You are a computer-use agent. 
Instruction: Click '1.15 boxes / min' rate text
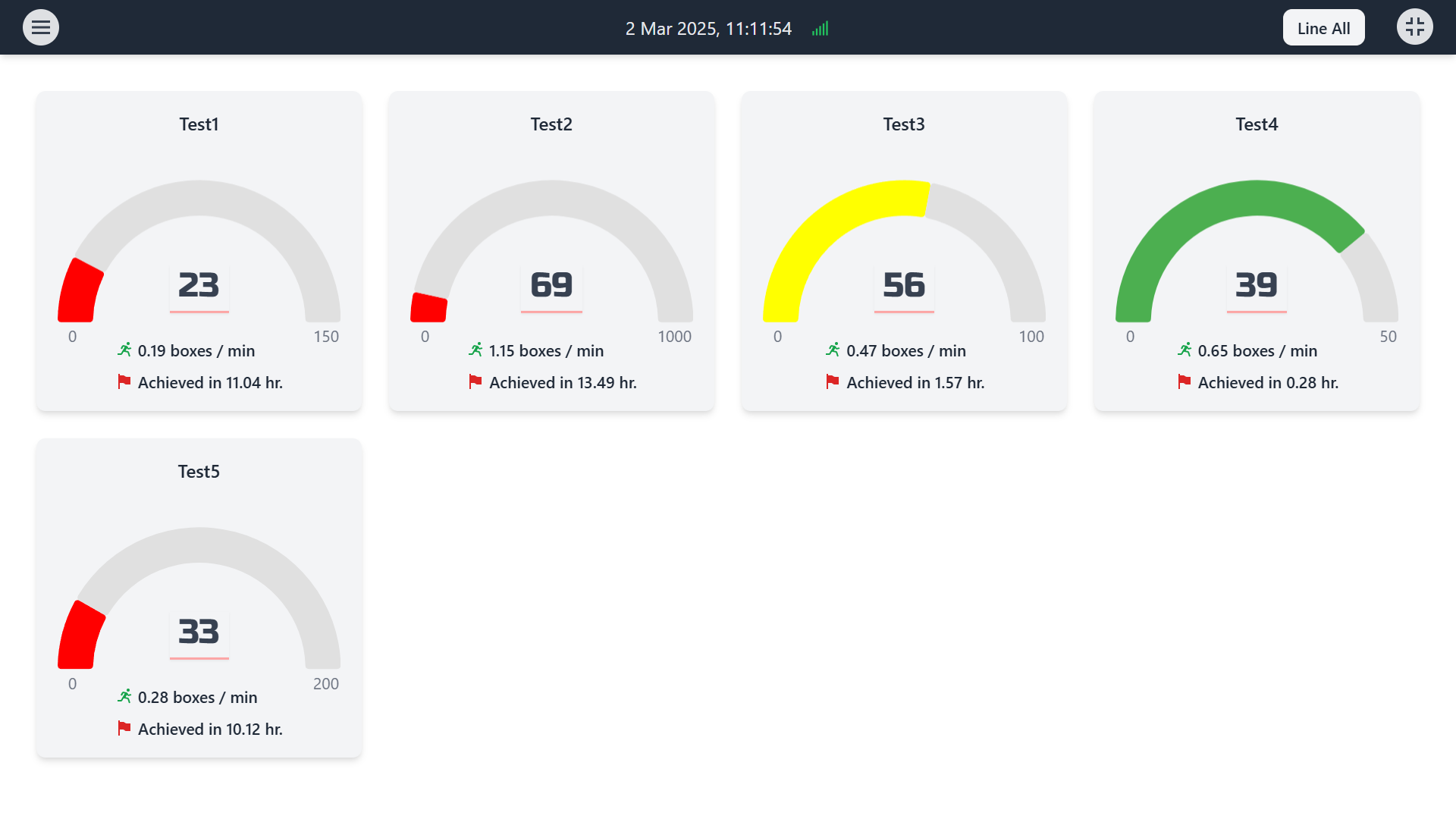coord(546,351)
